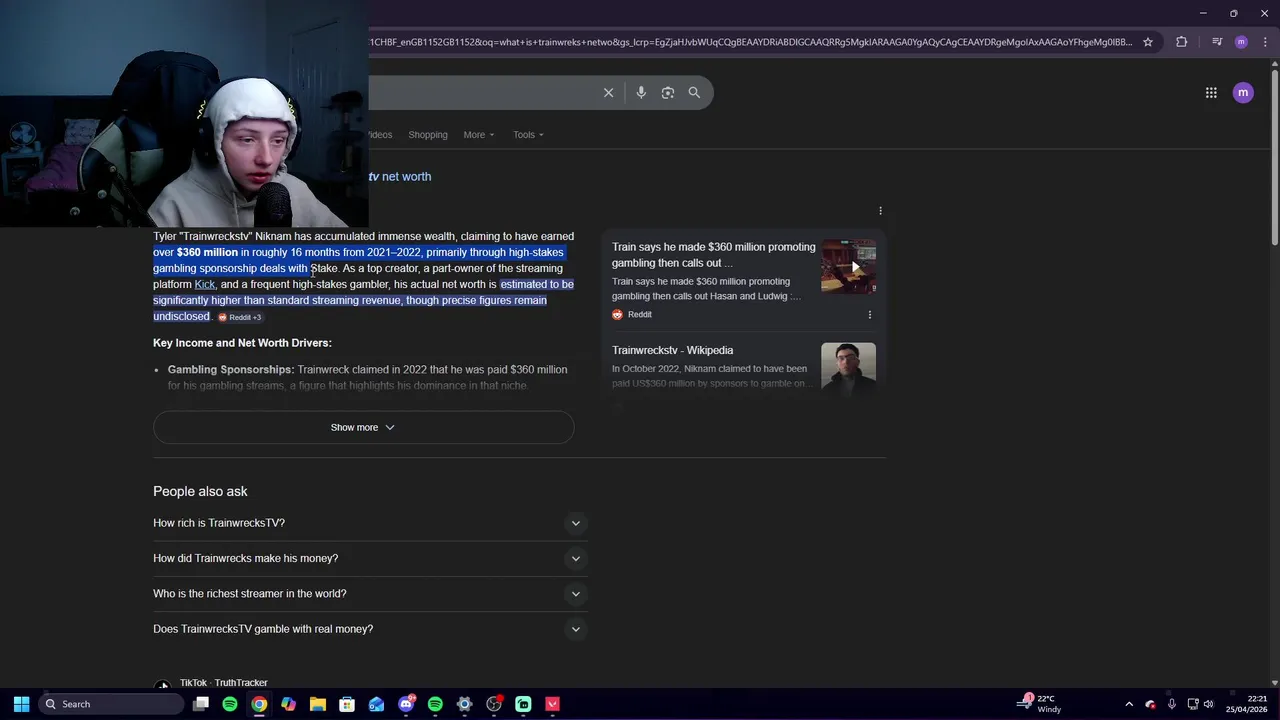
Task: Follow the Kick link in the overview
Action: 204,284
